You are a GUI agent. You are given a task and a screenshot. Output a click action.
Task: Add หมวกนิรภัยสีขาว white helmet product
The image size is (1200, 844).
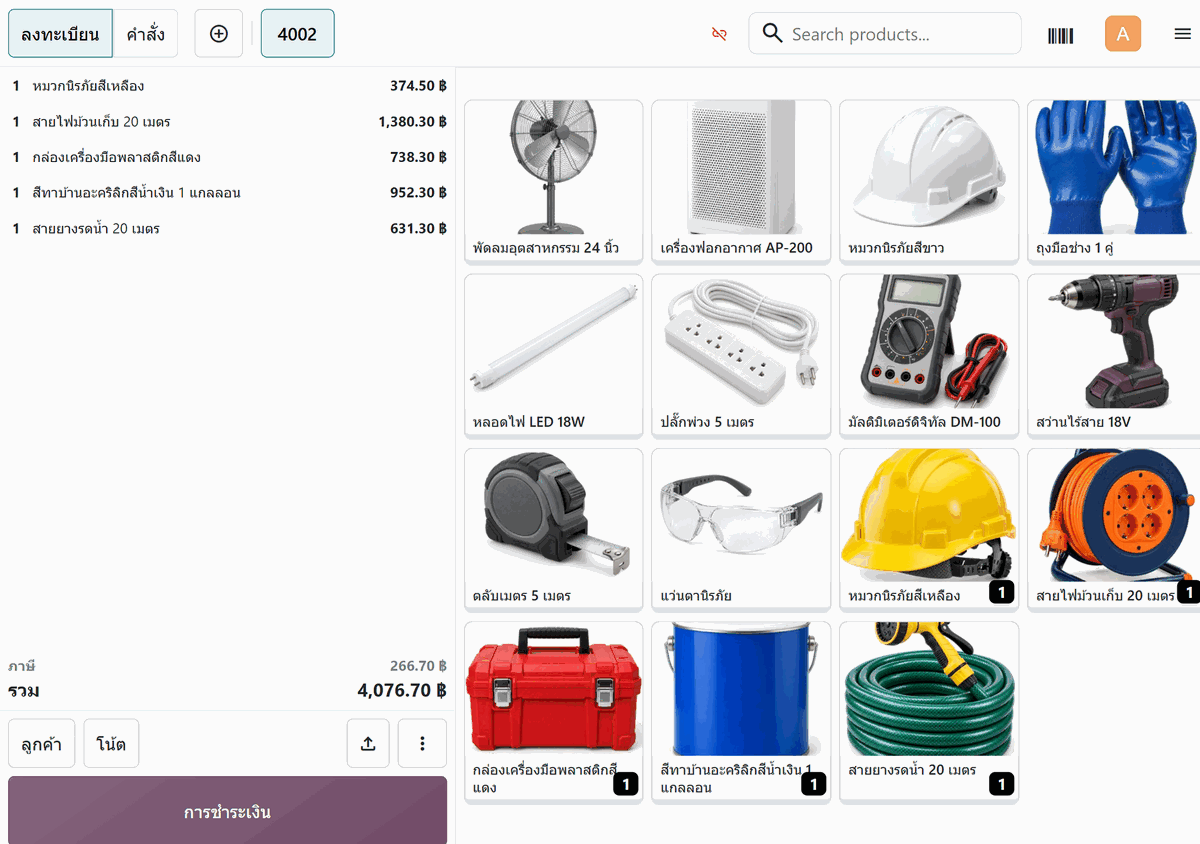click(x=929, y=182)
